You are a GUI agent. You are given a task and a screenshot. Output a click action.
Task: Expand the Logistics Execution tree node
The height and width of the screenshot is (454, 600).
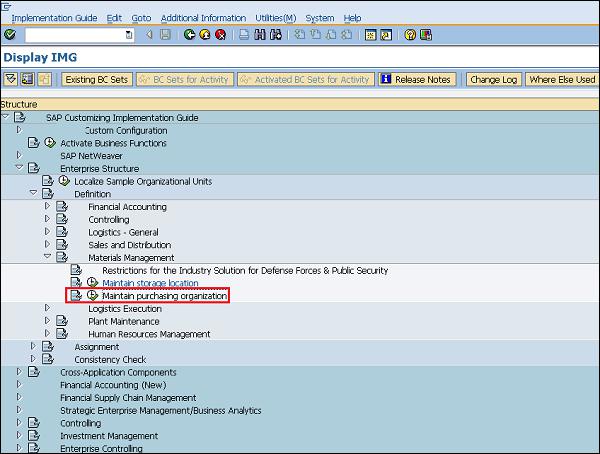click(x=46, y=308)
